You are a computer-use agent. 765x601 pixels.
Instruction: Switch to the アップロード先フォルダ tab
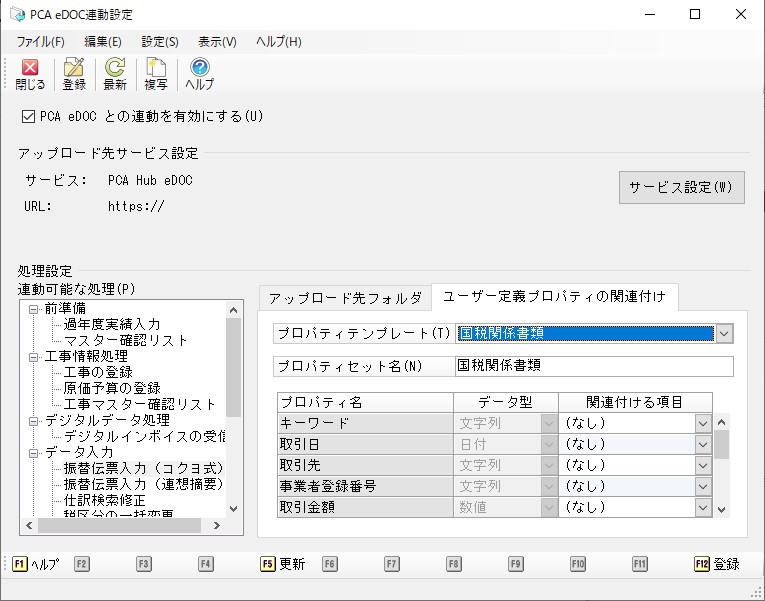tap(345, 298)
